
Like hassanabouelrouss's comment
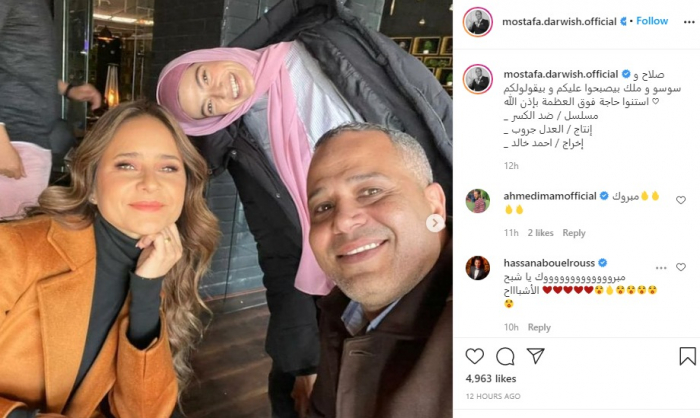[x=680, y=267]
